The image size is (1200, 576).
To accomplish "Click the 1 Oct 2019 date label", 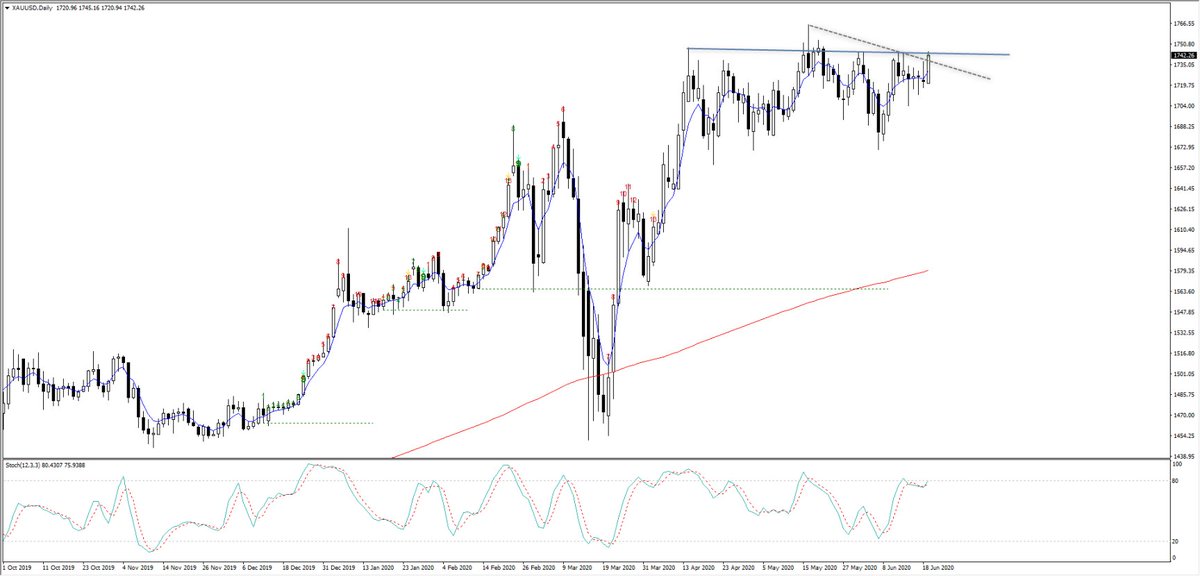I will 19,566.
